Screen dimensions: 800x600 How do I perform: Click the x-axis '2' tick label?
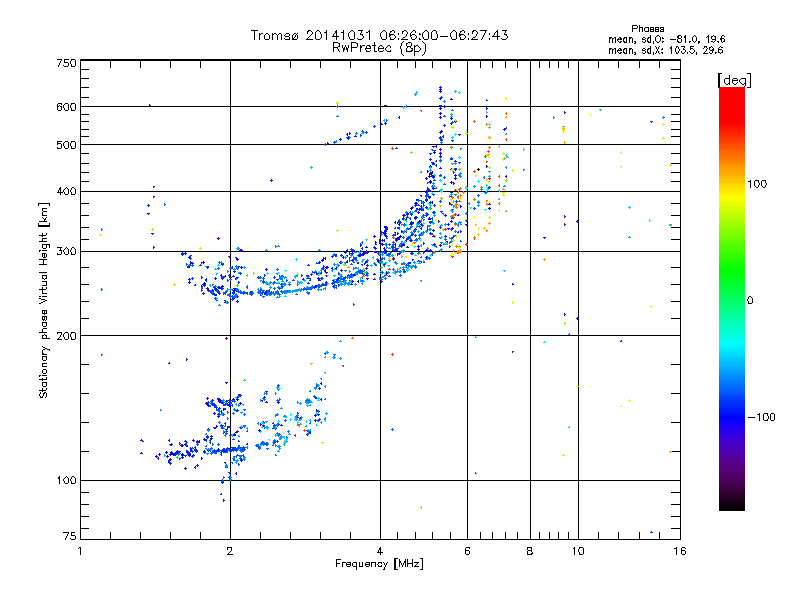tap(230, 551)
